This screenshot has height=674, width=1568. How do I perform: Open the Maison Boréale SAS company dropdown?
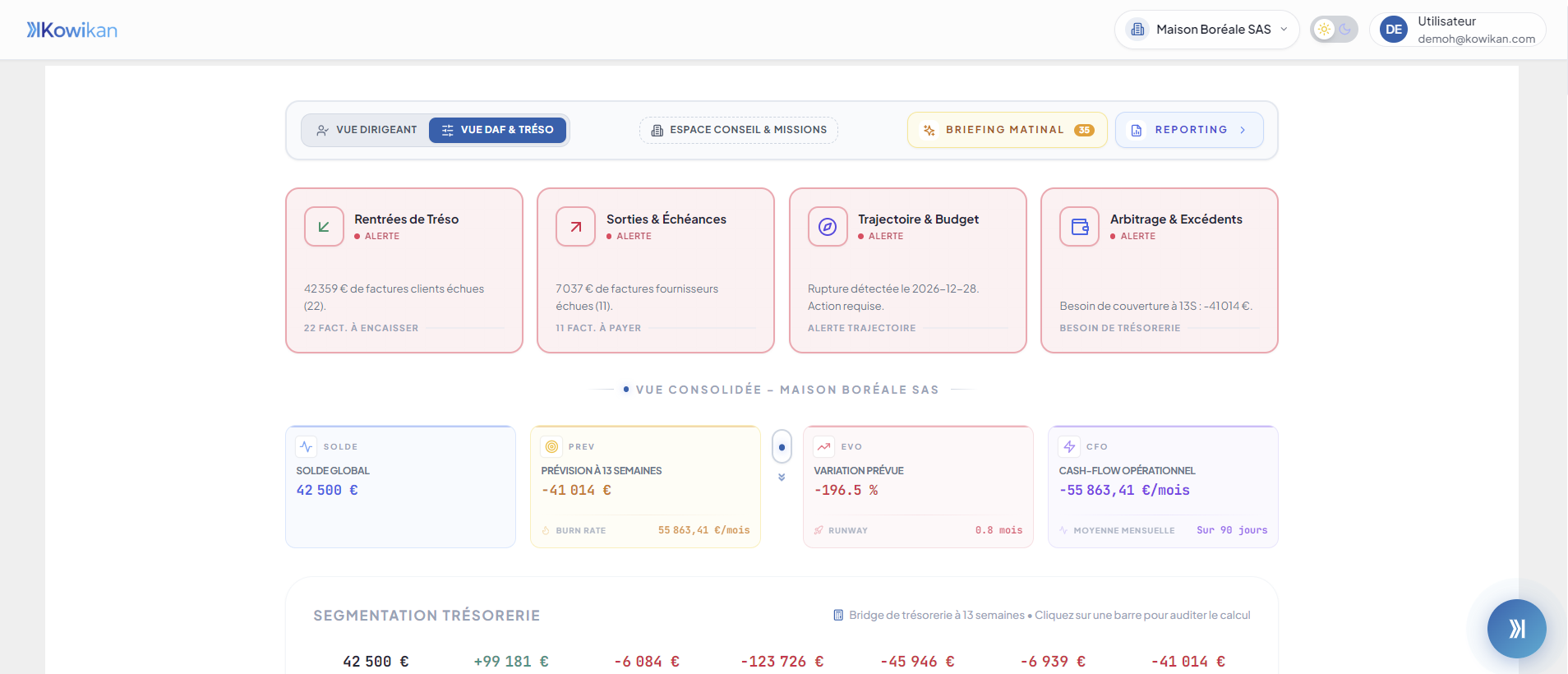pos(1206,30)
